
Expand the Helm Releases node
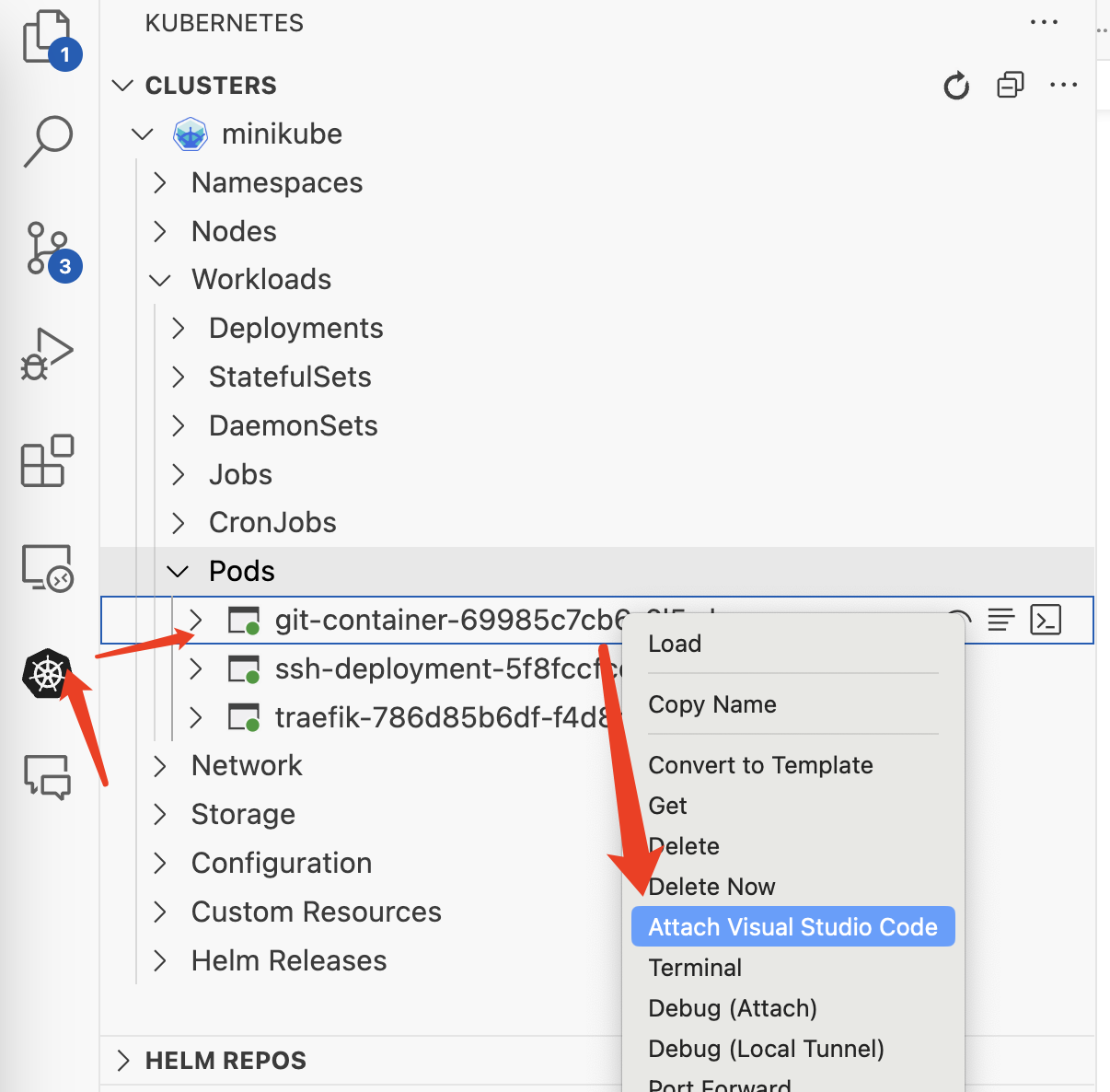coord(160,960)
